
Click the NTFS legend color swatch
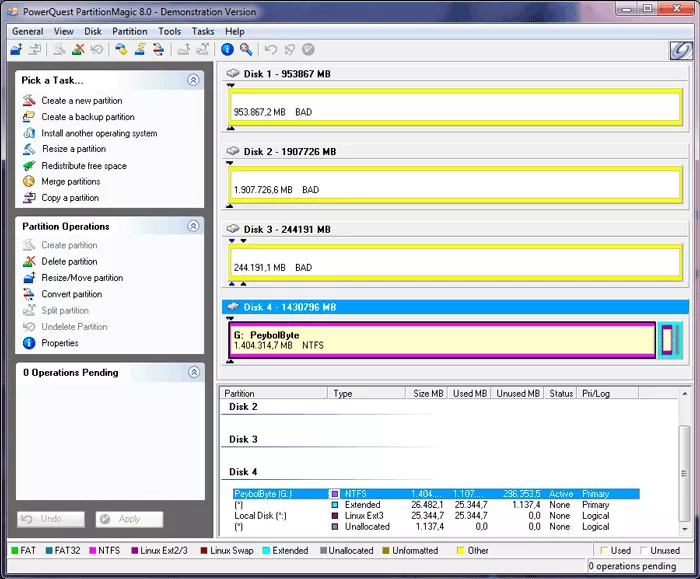click(x=93, y=550)
